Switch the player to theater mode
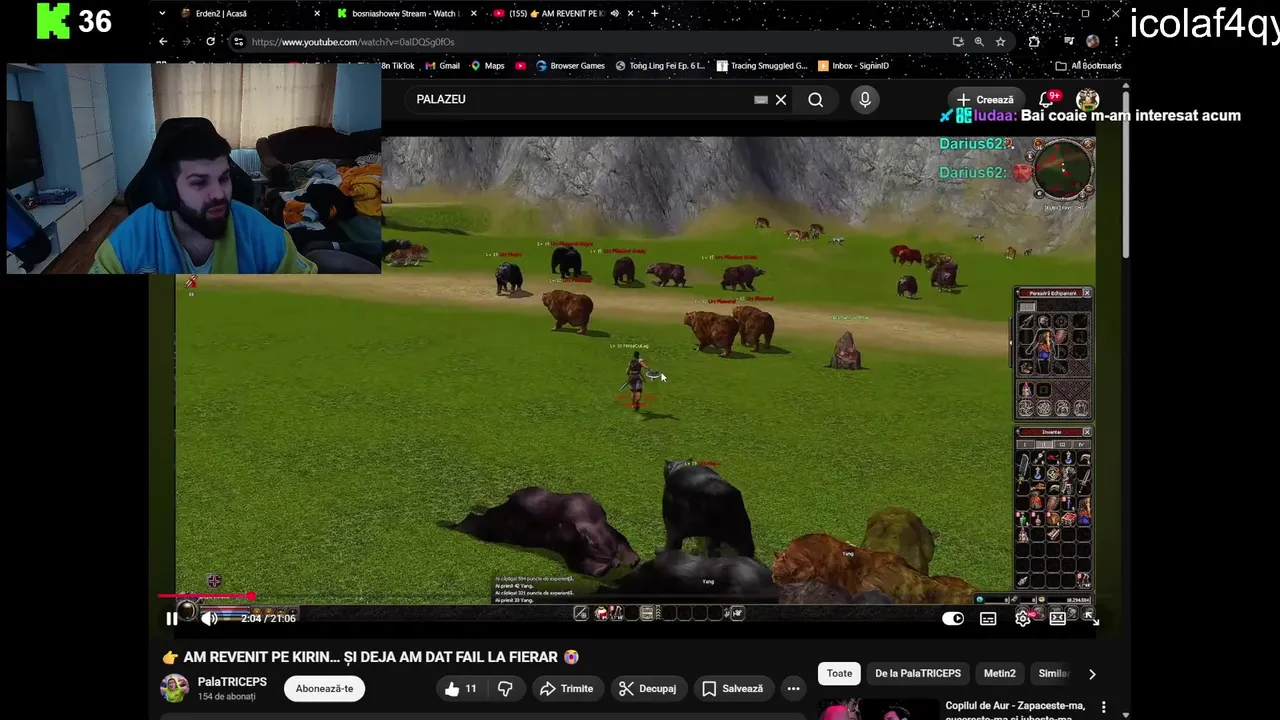Screen dimensions: 1280x720 pos(1058,619)
